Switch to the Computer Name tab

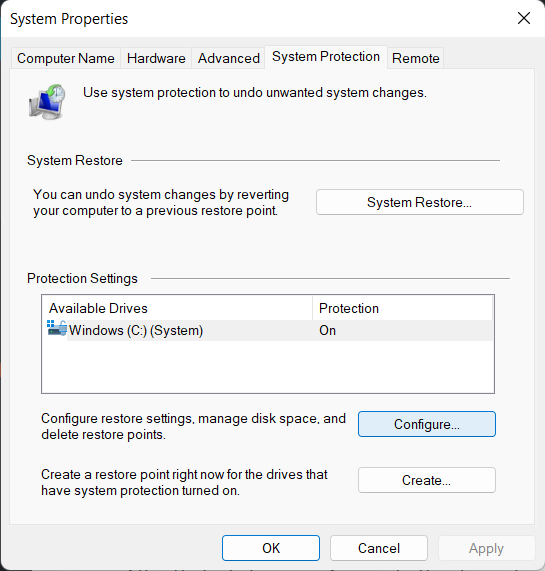tap(66, 58)
